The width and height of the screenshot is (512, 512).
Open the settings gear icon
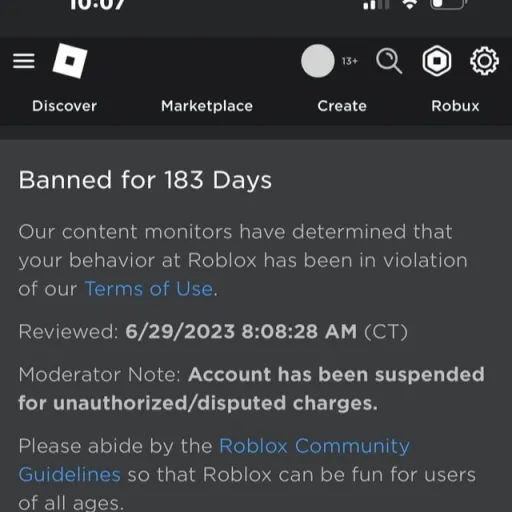[484, 61]
